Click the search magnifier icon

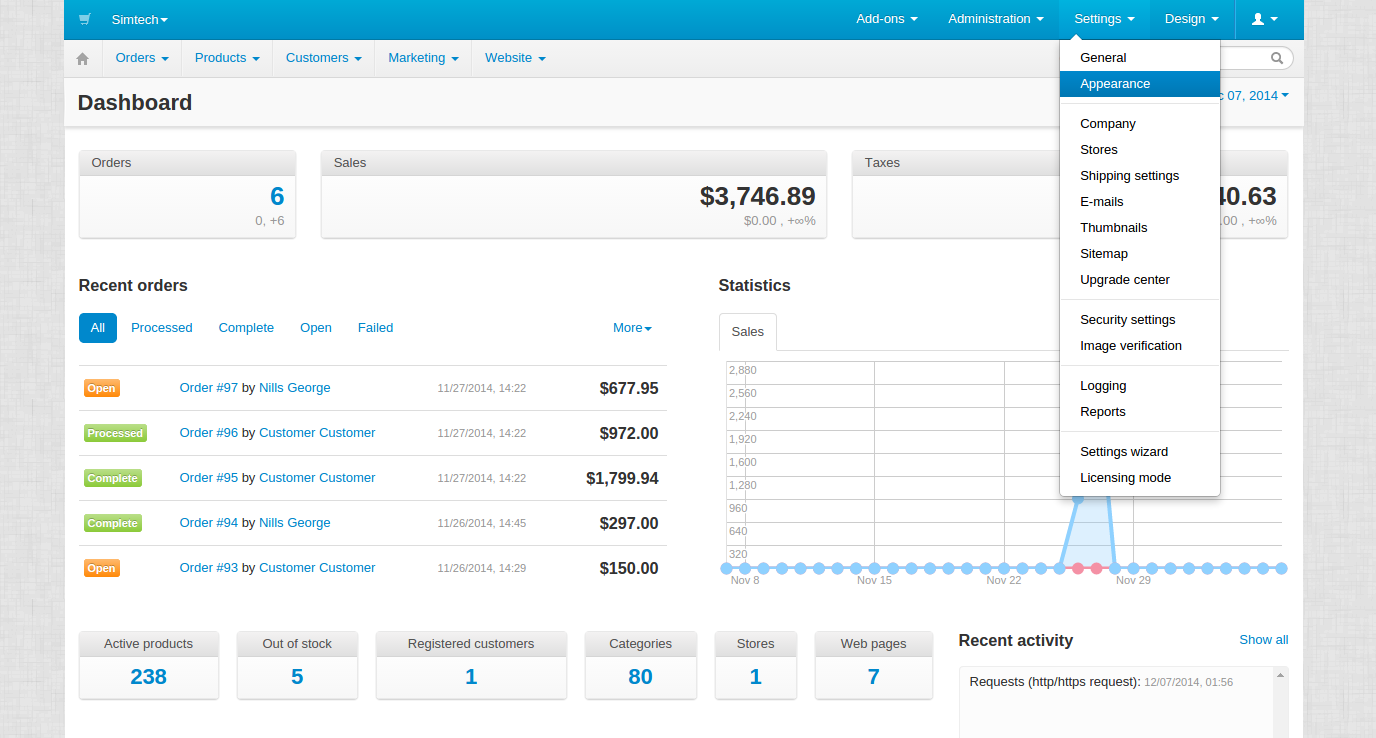1276,58
